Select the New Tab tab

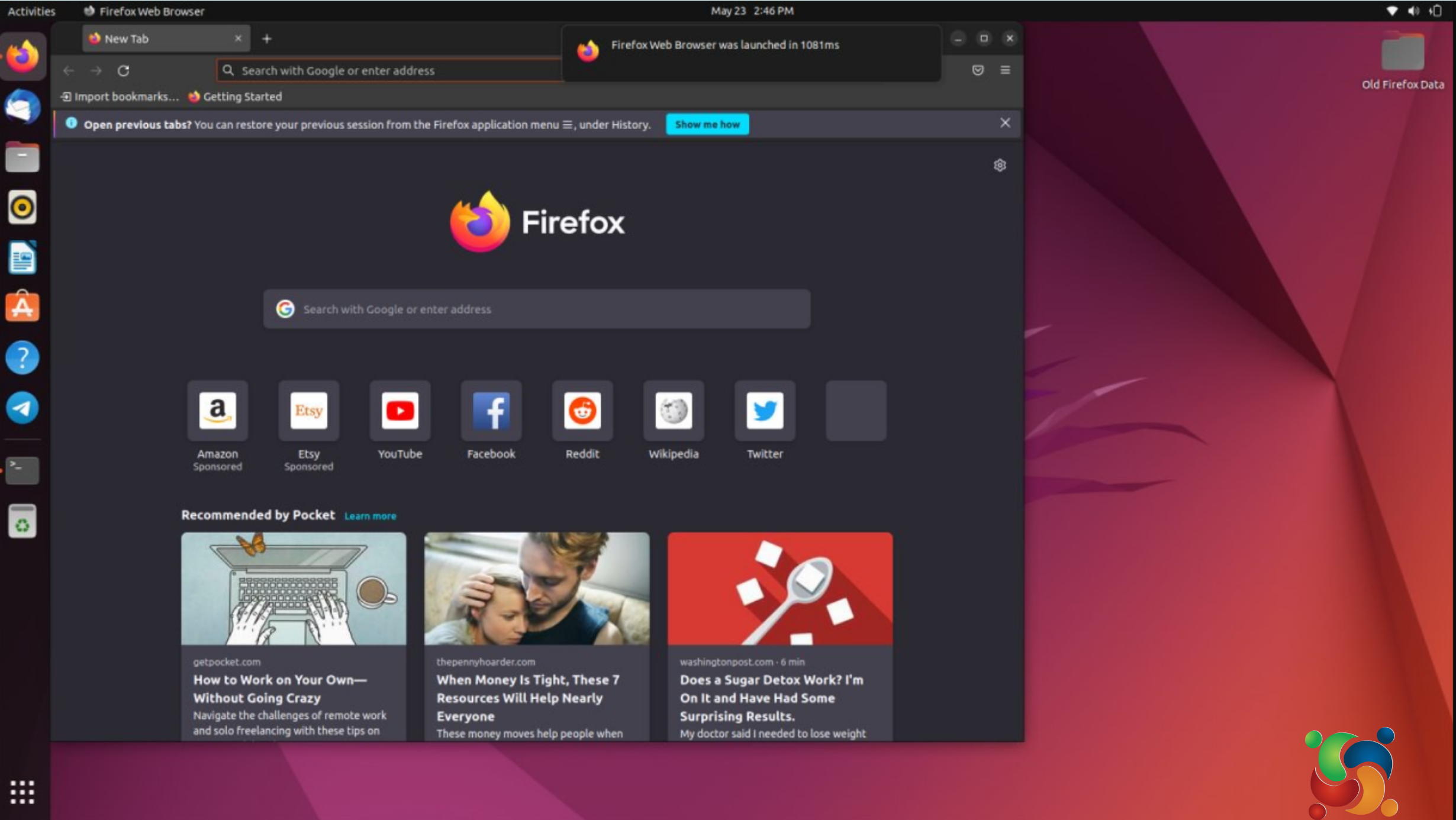click(166, 38)
